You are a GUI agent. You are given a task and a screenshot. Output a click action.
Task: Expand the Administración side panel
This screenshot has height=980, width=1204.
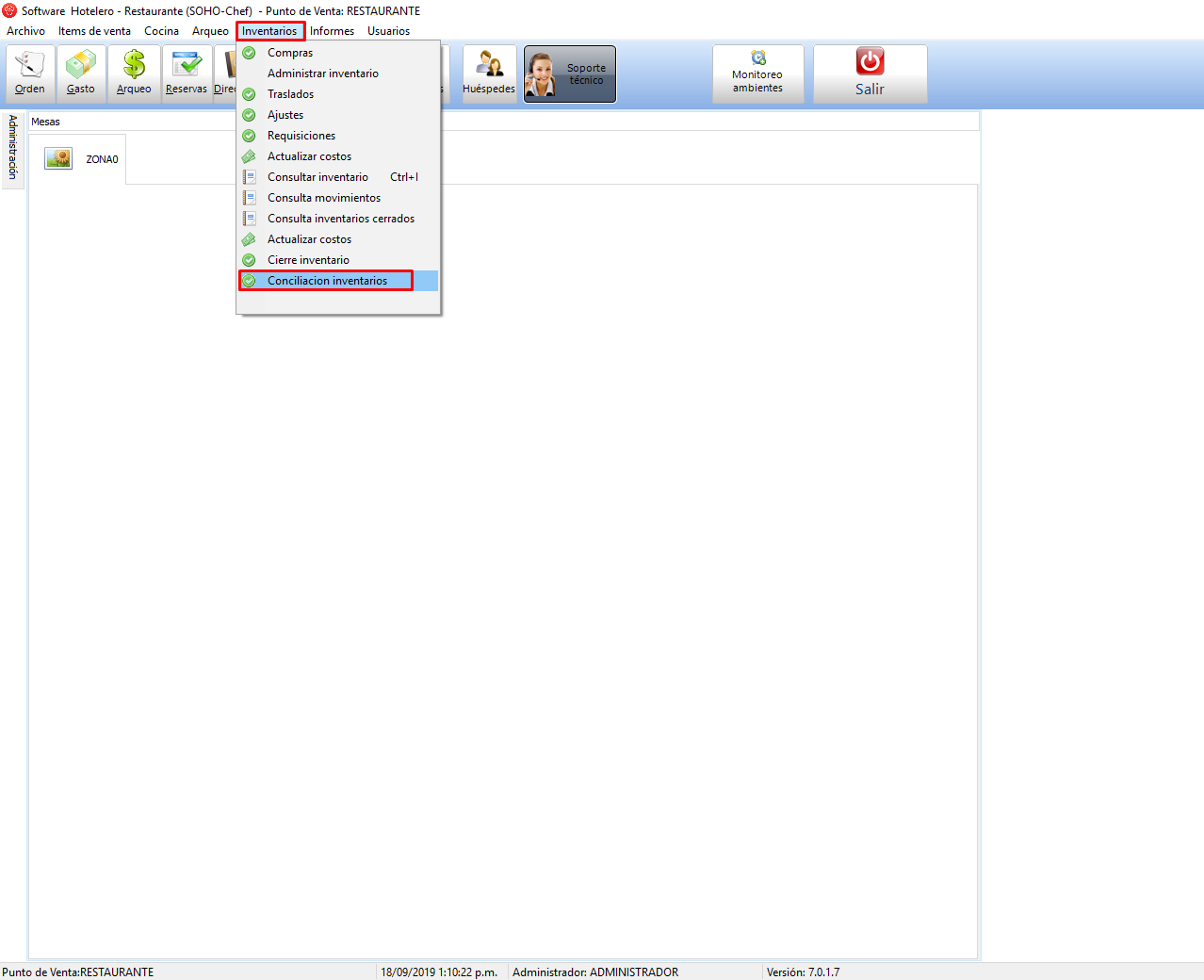click(12, 147)
